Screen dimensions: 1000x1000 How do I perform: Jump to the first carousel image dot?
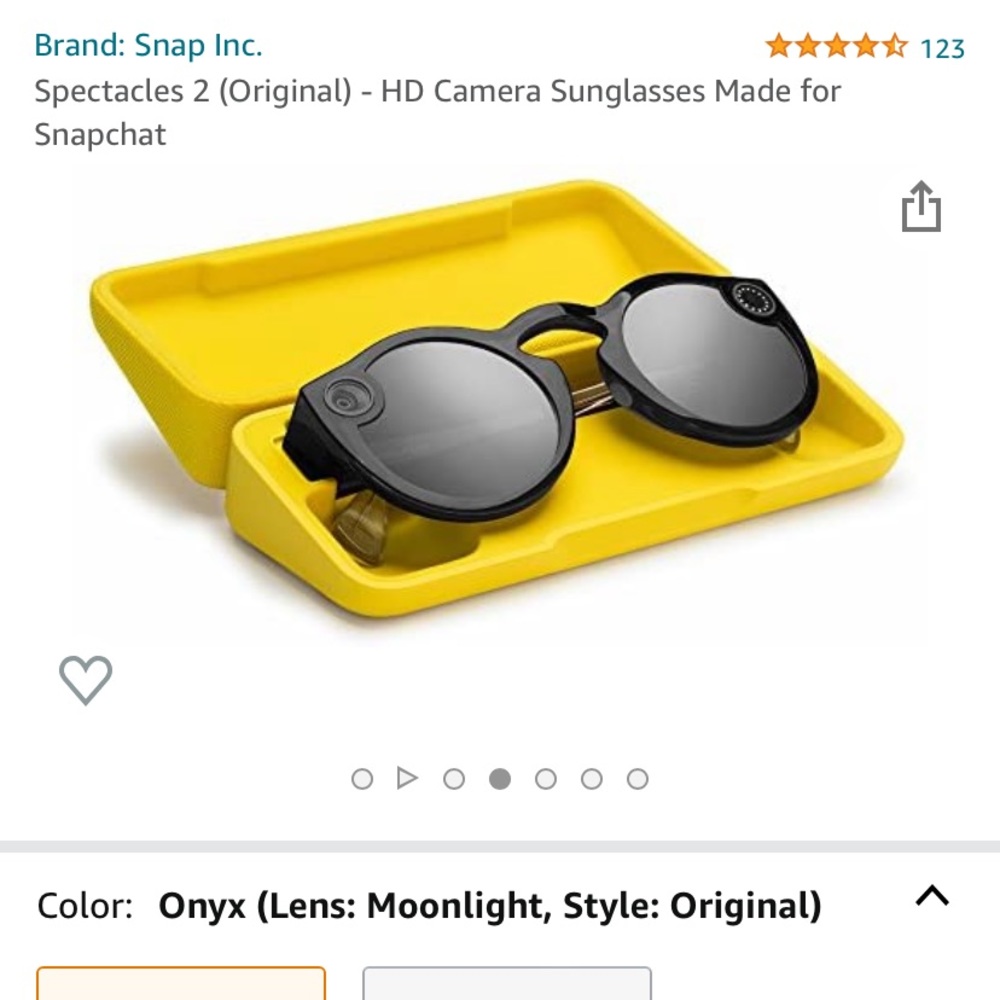(x=362, y=779)
